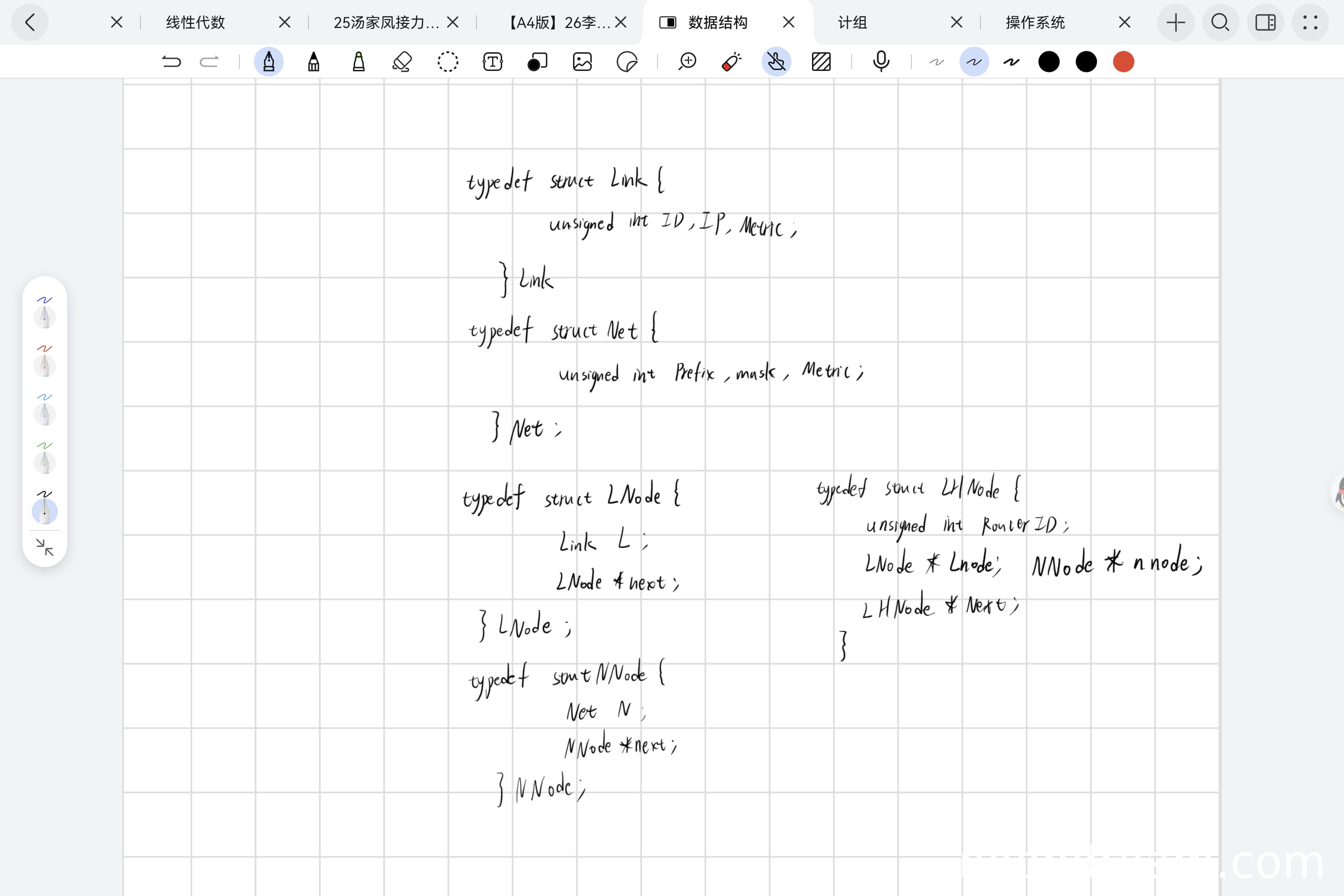Image resolution: width=1344 pixels, height=896 pixels.
Task: Activate the laser pointer tool
Action: point(731,62)
